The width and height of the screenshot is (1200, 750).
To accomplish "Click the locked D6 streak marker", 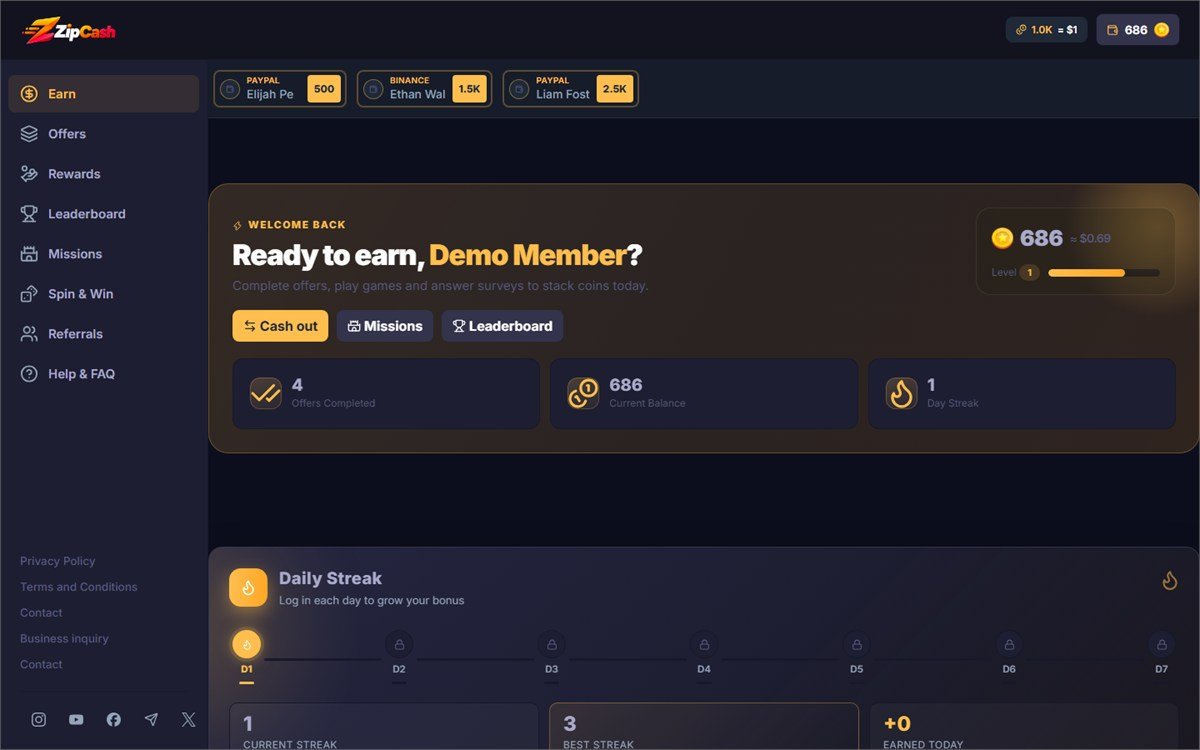I will 1009,645.
